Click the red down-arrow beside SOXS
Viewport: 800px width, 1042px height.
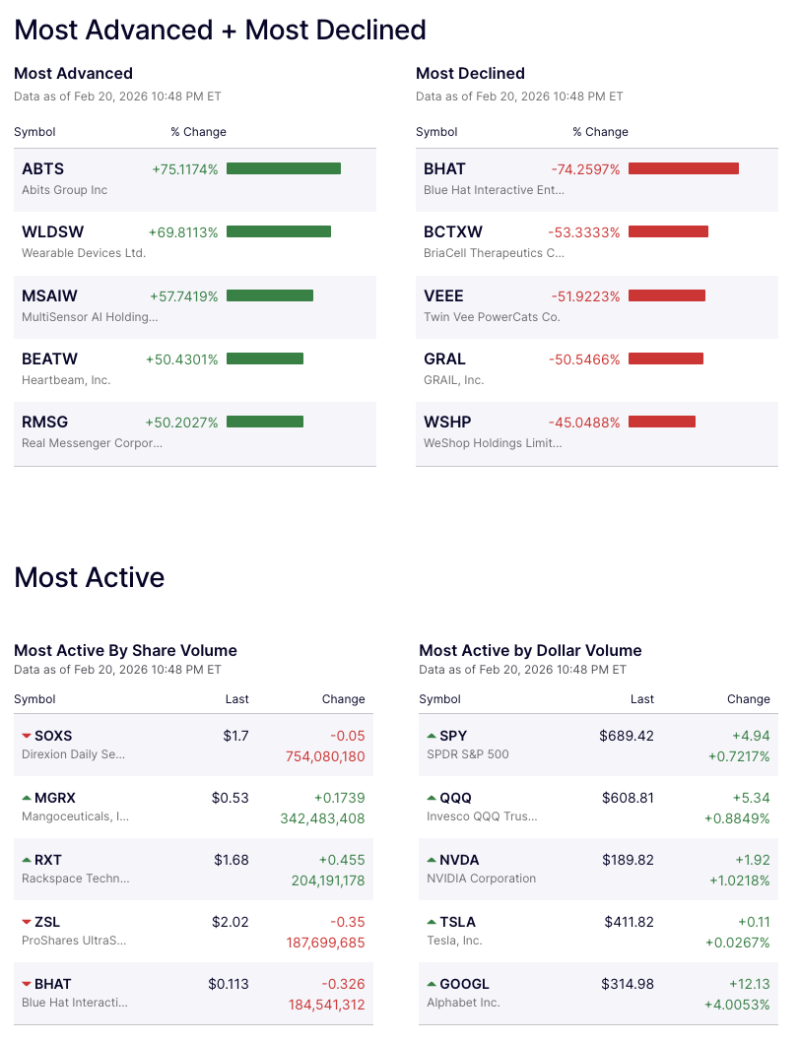27,735
